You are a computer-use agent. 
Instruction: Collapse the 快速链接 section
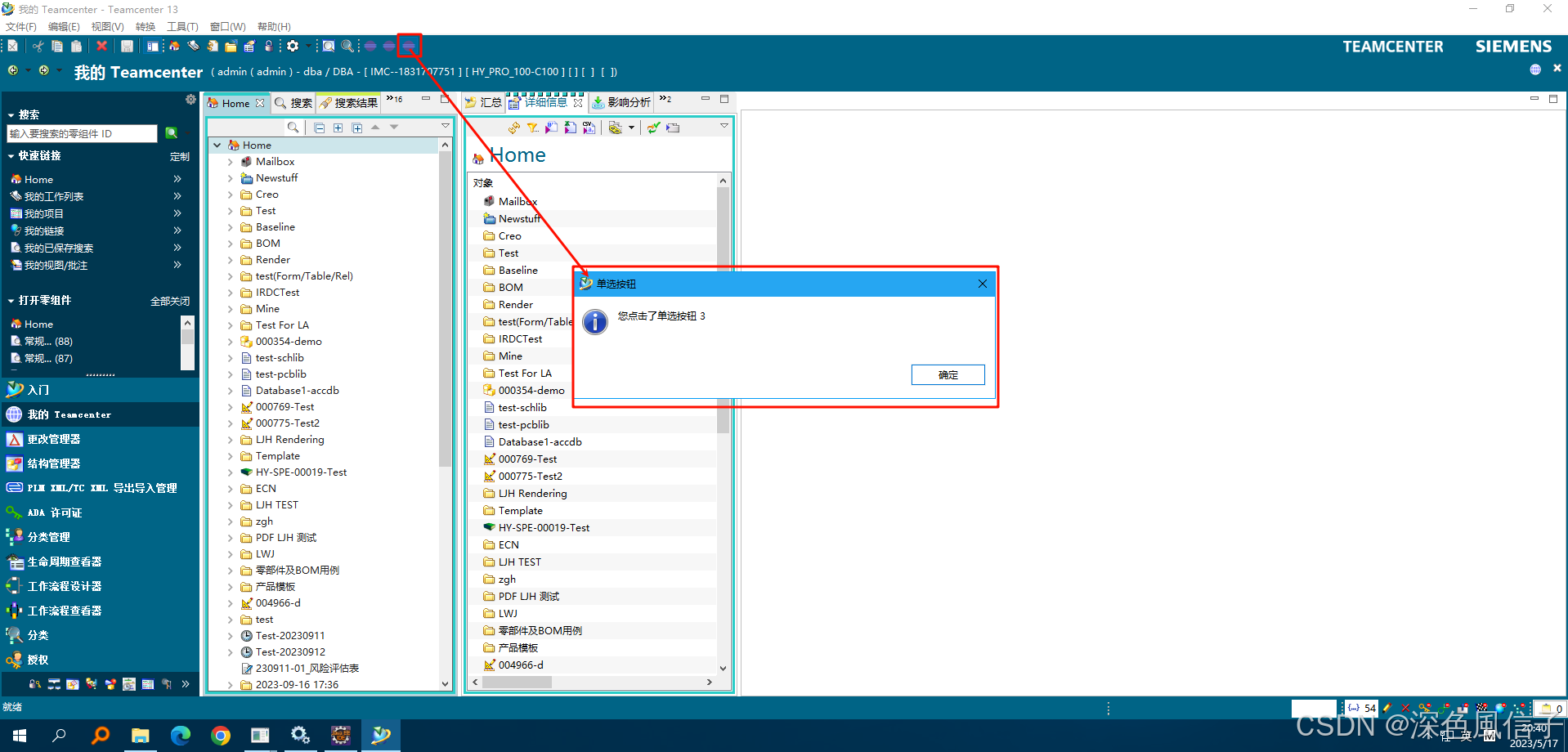pyautogui.click(x=11, y=156)
